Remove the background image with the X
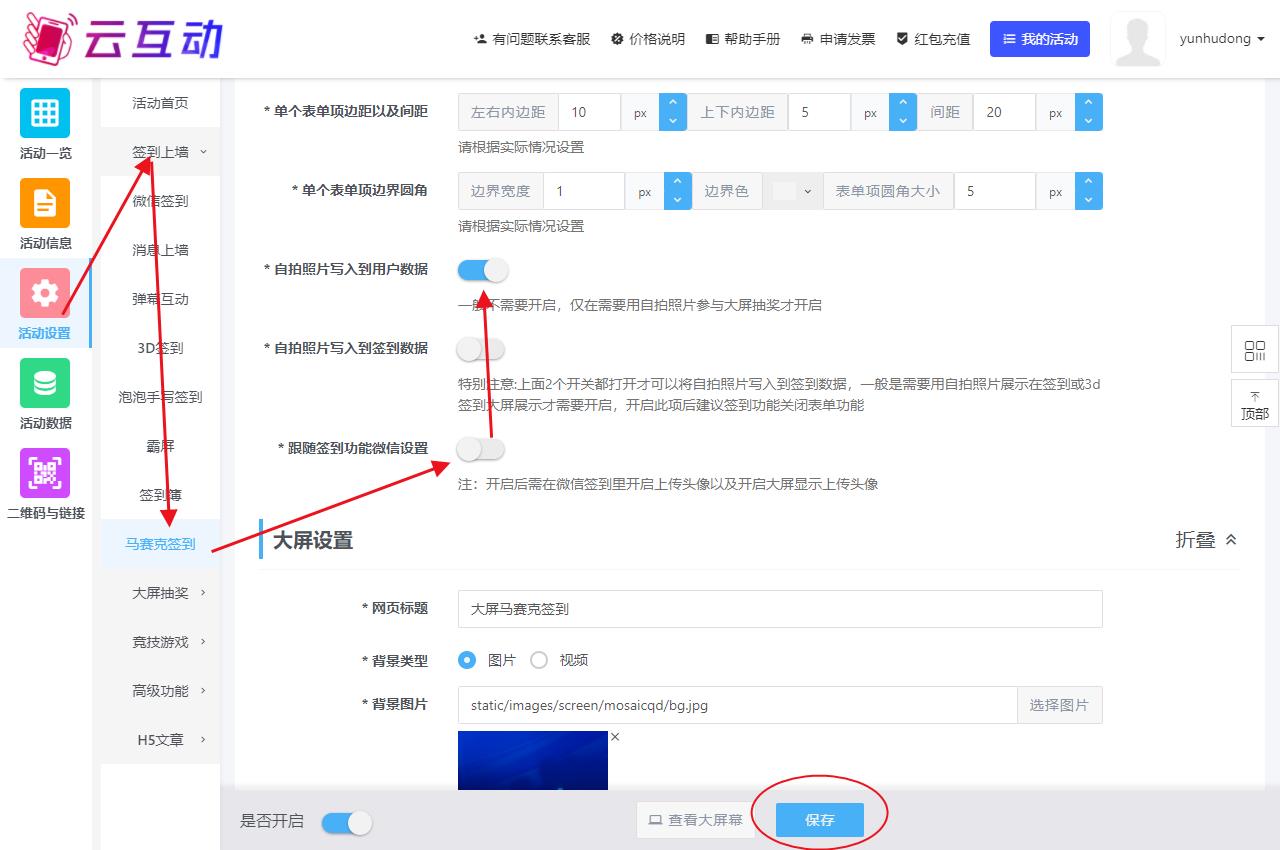 pyautogui.click(x=615, y=737)
